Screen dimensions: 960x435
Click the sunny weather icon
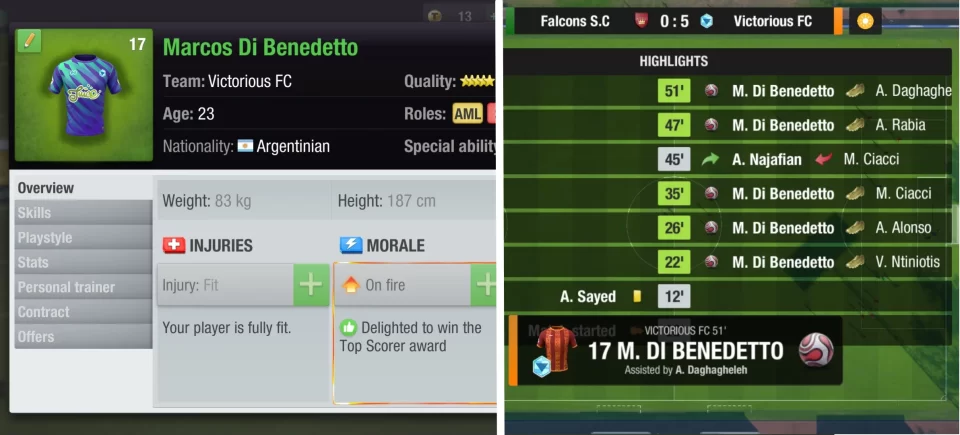click(x=864, y=22)
